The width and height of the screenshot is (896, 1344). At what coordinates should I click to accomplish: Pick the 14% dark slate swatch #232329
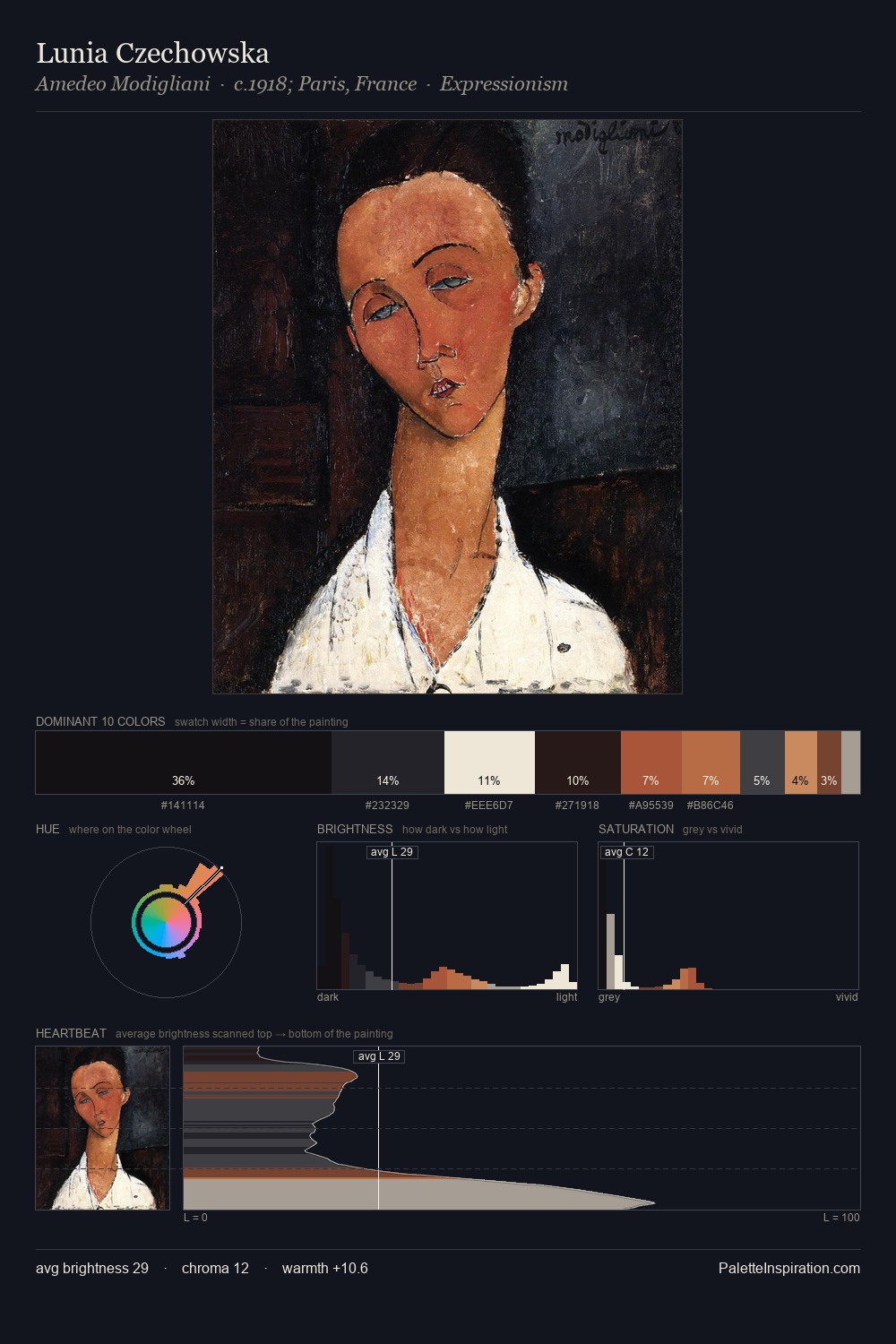(388, 762)
